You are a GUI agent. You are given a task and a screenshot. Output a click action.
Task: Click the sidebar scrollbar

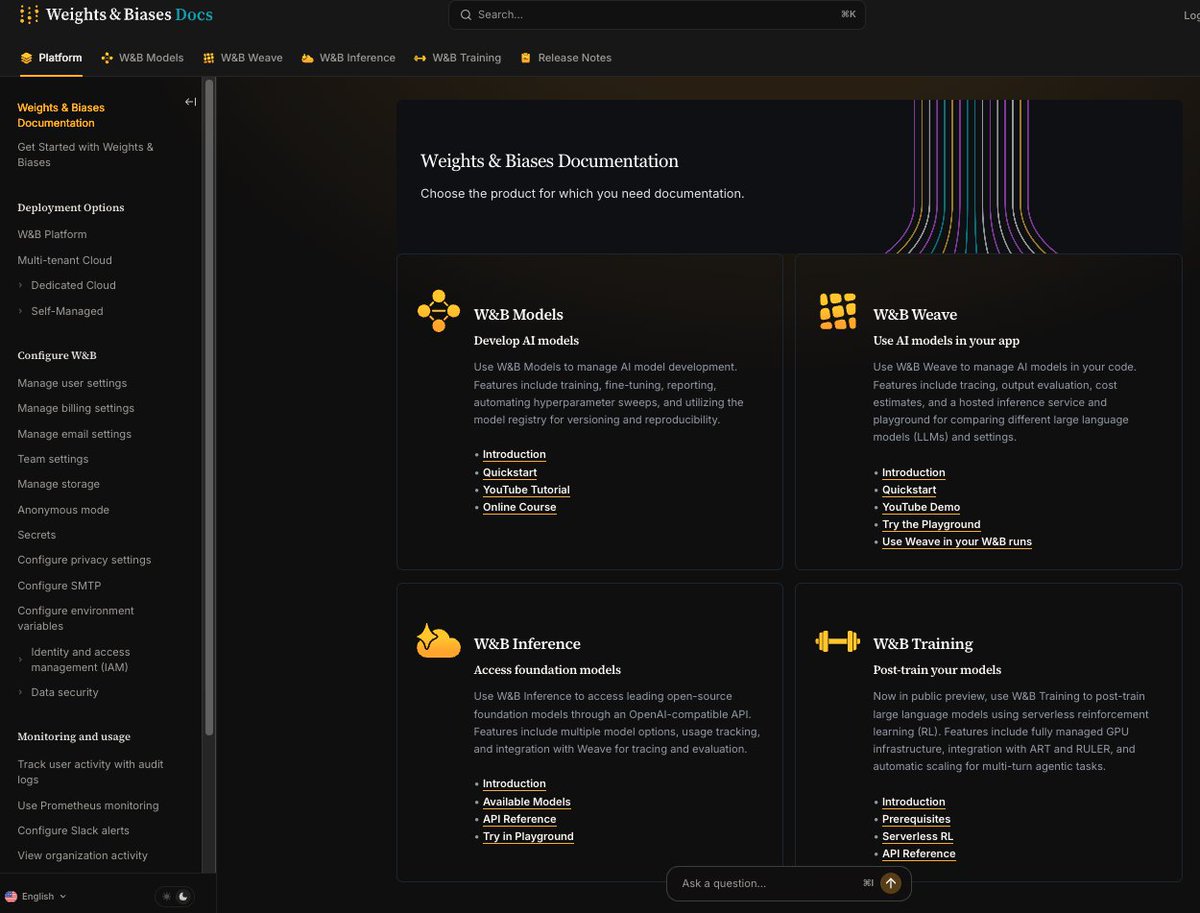pos(209,408)
